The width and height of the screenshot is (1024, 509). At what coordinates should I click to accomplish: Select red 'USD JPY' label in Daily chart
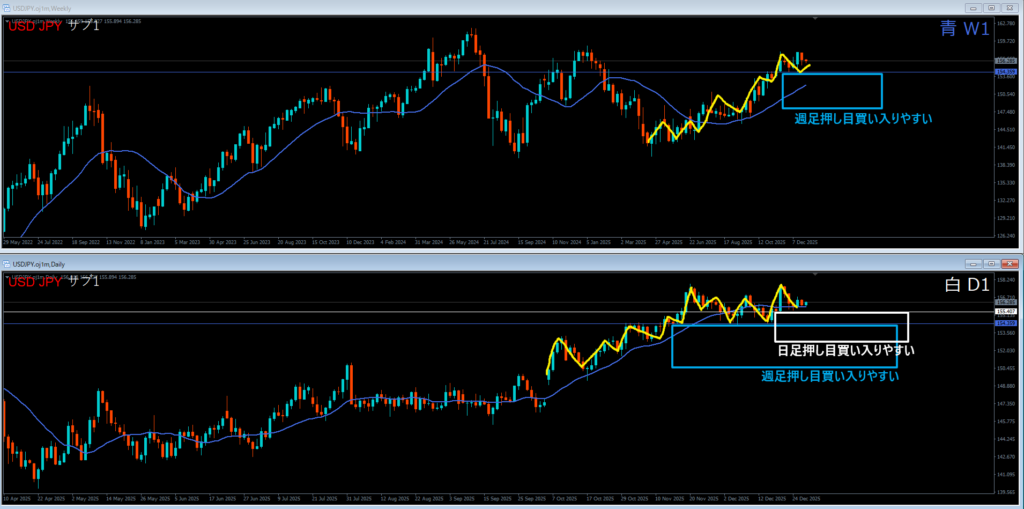click(x=33, y=283)
